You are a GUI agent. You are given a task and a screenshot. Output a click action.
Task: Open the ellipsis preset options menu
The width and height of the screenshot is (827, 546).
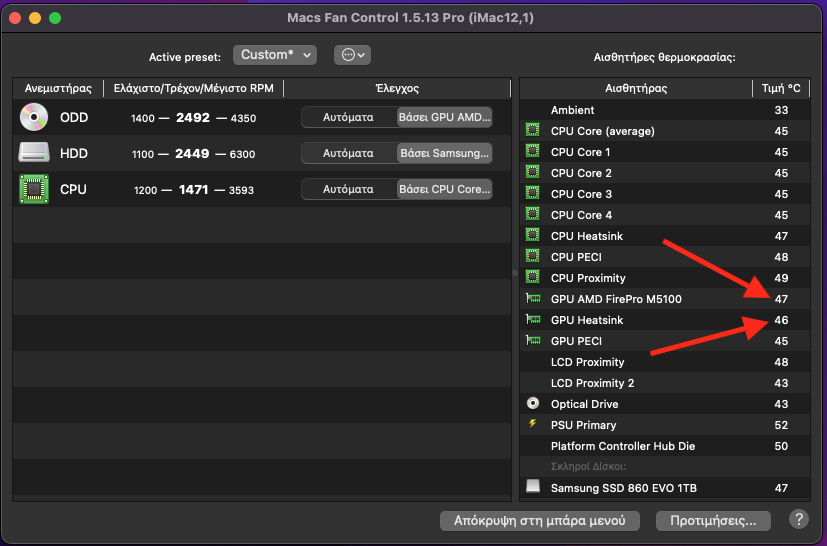(352, 55)
